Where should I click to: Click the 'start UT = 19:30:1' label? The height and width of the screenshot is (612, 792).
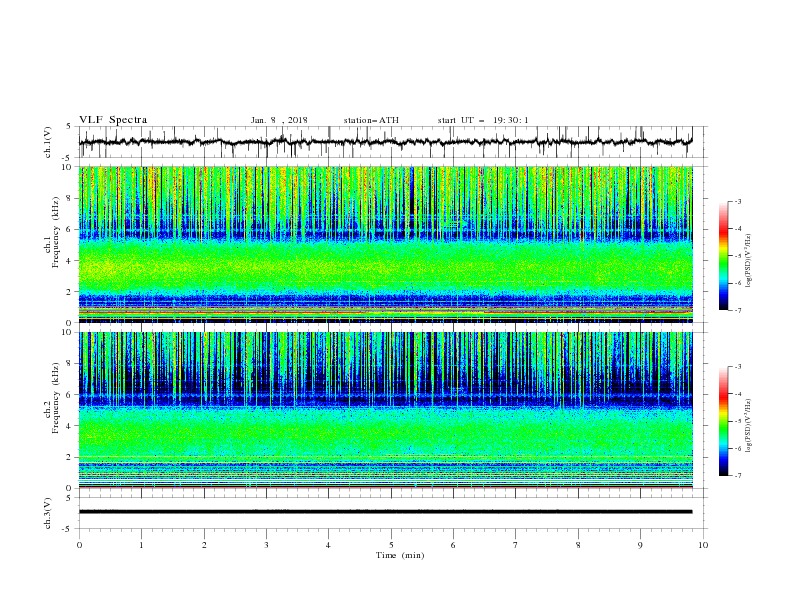pos(483,120)
